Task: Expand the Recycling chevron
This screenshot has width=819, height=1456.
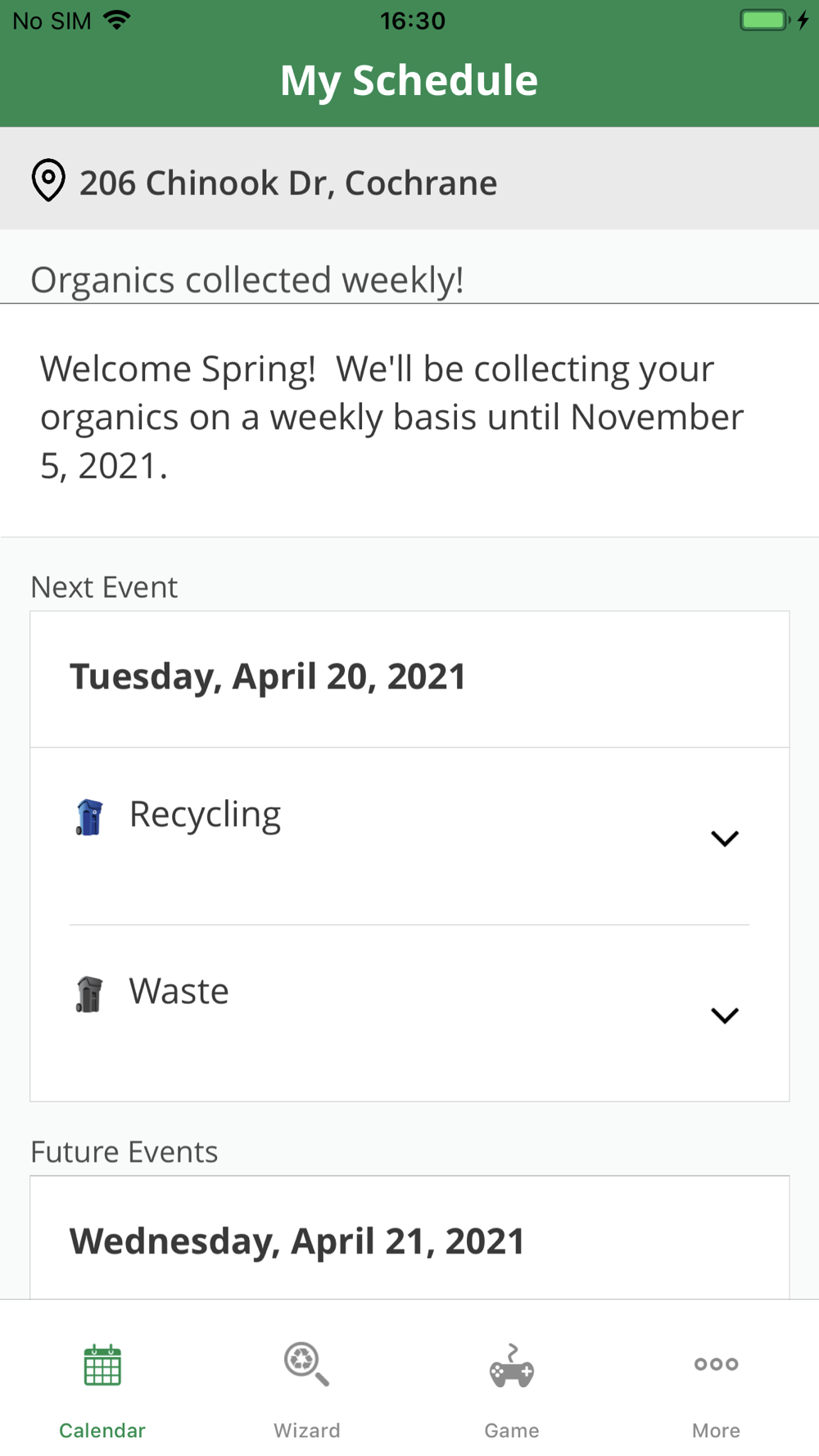Action: [x=725, y=838]
